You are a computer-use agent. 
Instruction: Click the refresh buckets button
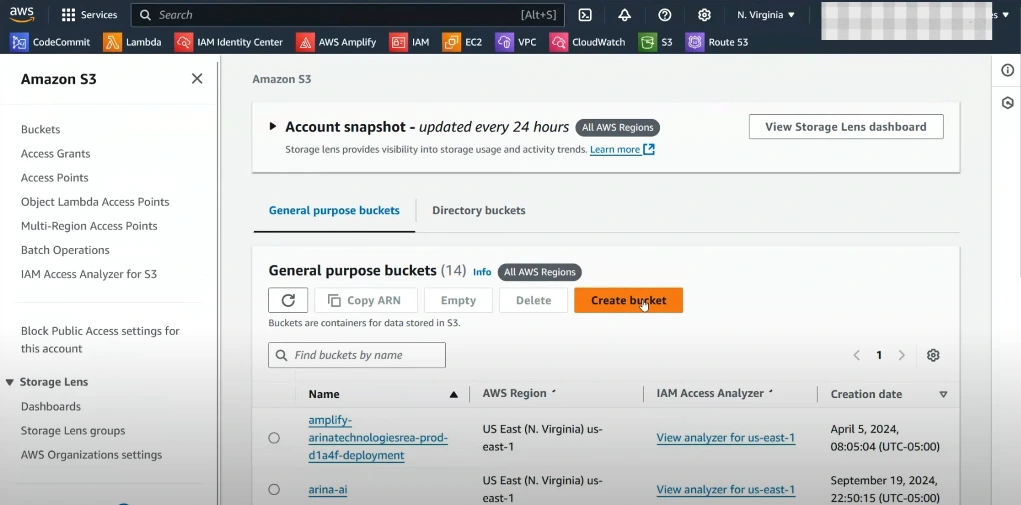(x=288, y=300)
